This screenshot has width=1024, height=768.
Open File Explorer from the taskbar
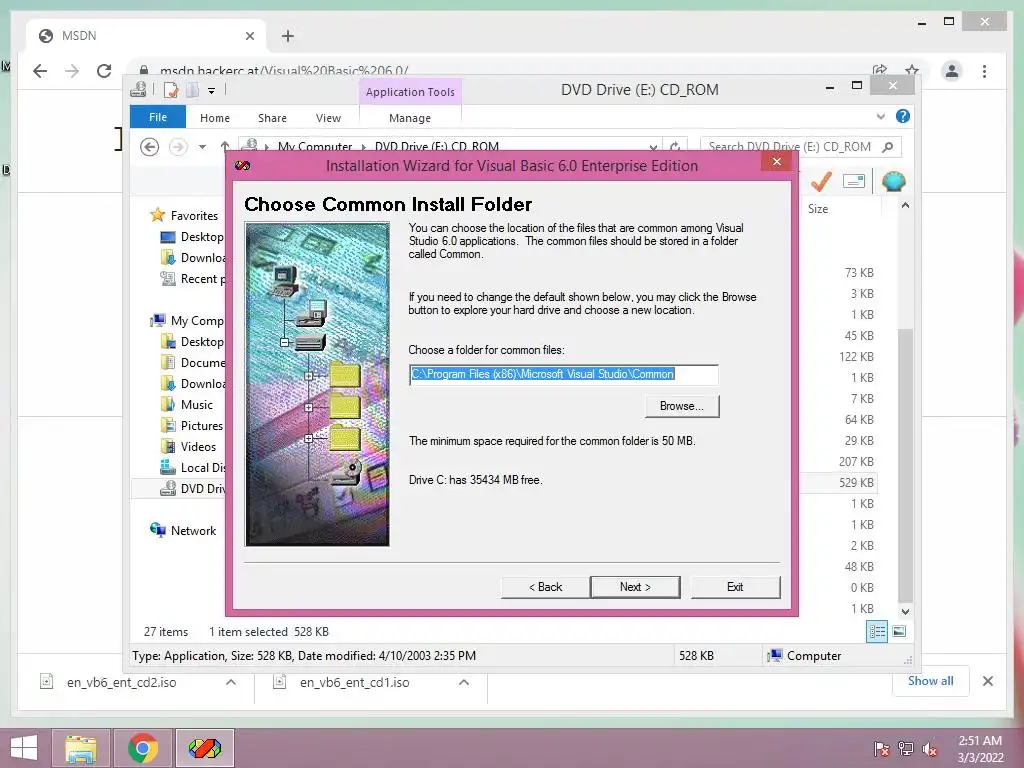81,748
